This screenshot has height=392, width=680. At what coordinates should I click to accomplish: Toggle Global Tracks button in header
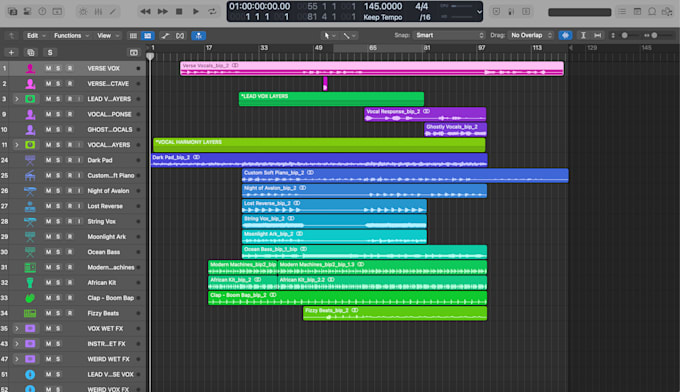tap(134, 52)
